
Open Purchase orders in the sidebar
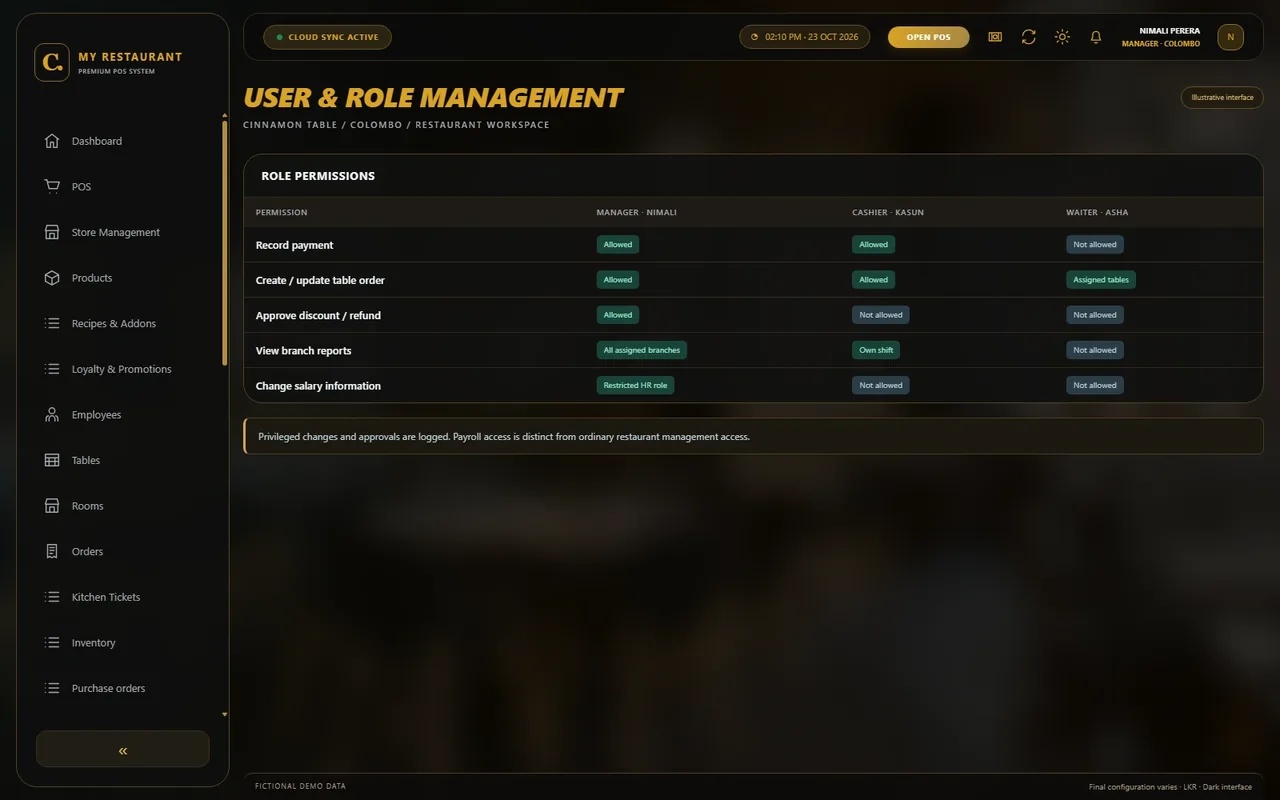pos(108,688)
